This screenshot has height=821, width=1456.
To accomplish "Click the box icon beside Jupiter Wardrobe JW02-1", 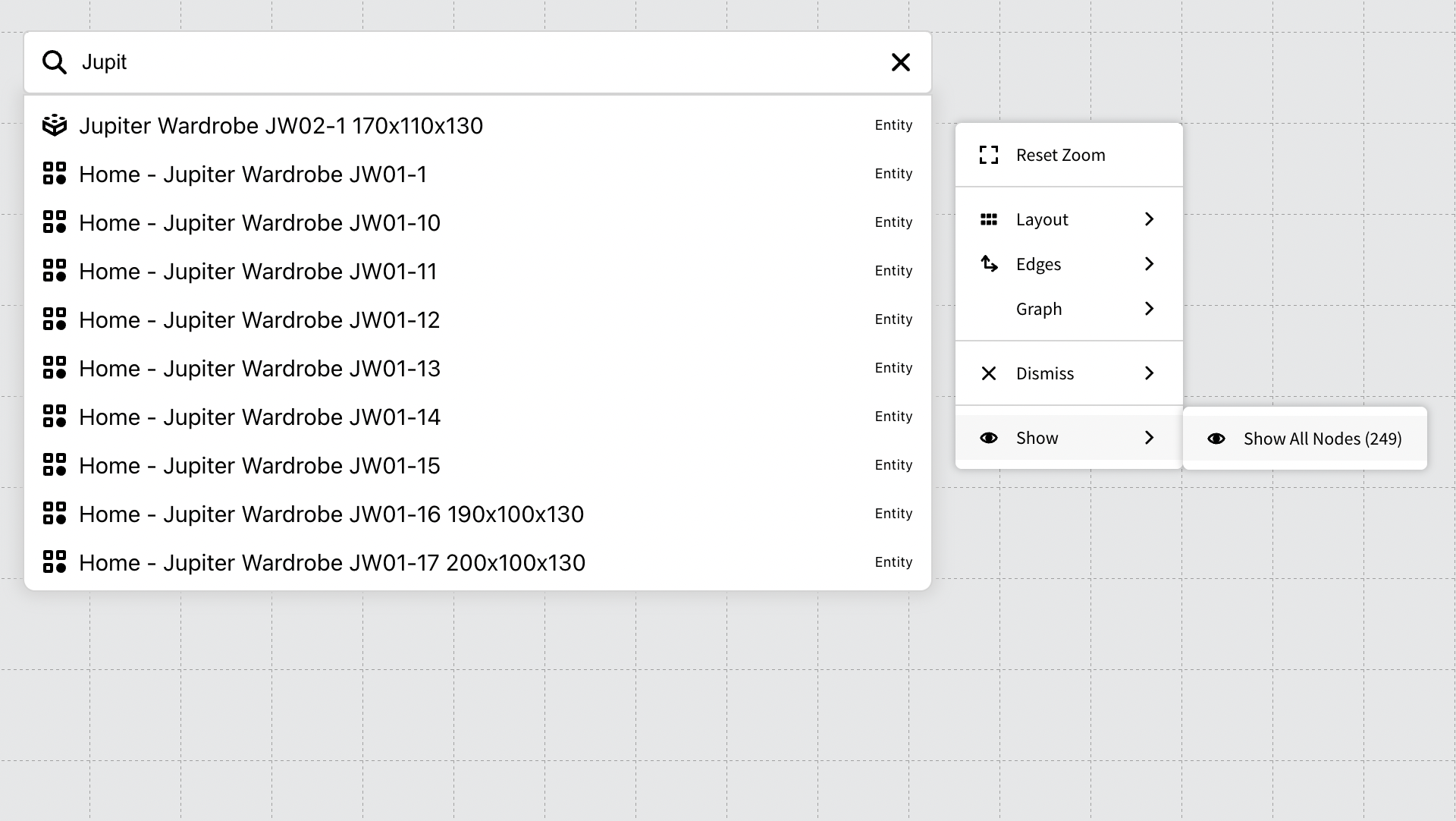I will tap(55, 125).
